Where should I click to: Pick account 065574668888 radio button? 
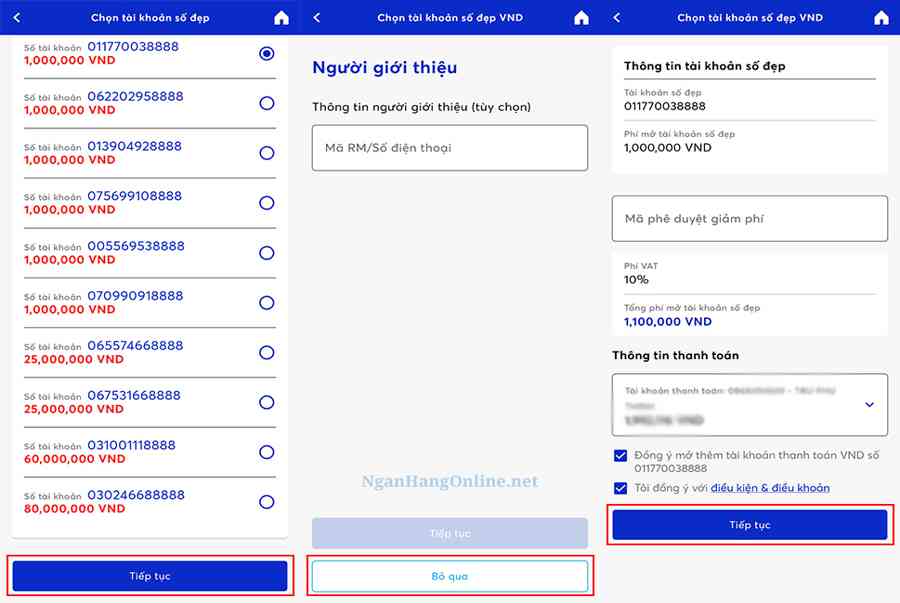coord(266,352)
